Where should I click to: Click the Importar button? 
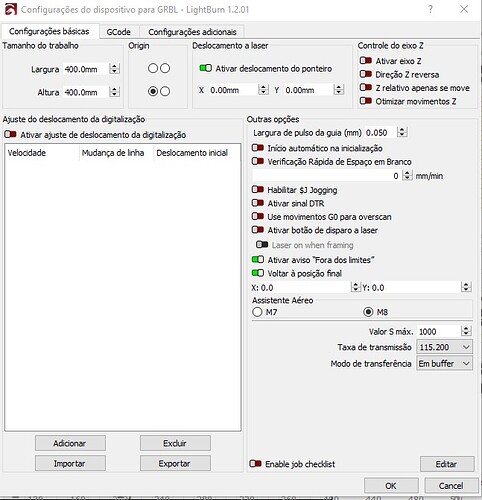70,463
